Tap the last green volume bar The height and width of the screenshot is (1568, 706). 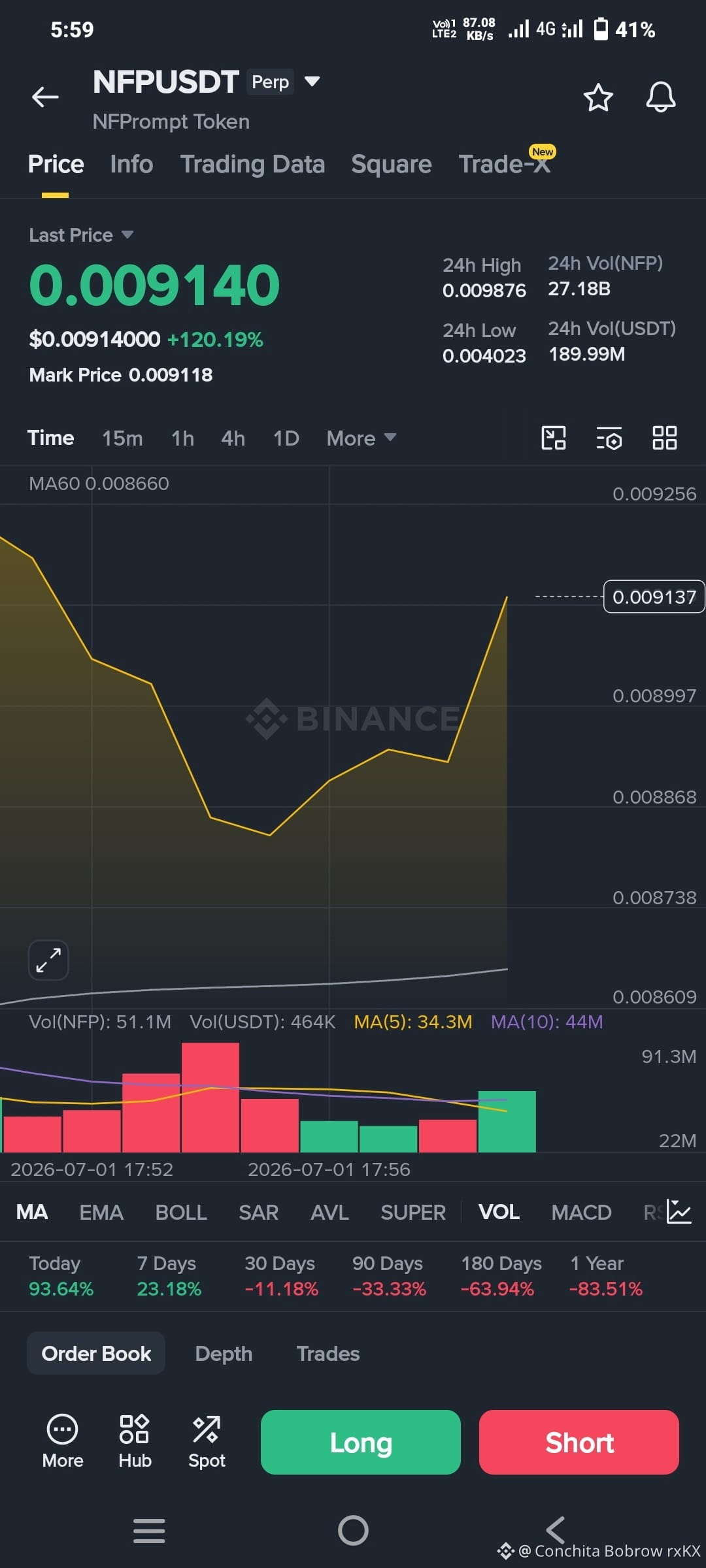point(507,1121)
